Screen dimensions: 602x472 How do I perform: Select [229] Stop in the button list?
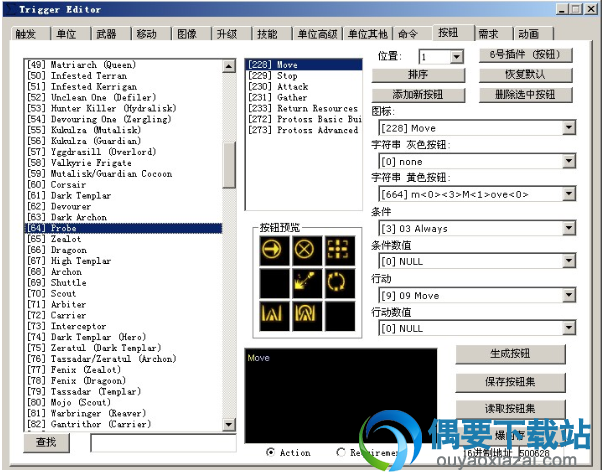click(303, 76)
